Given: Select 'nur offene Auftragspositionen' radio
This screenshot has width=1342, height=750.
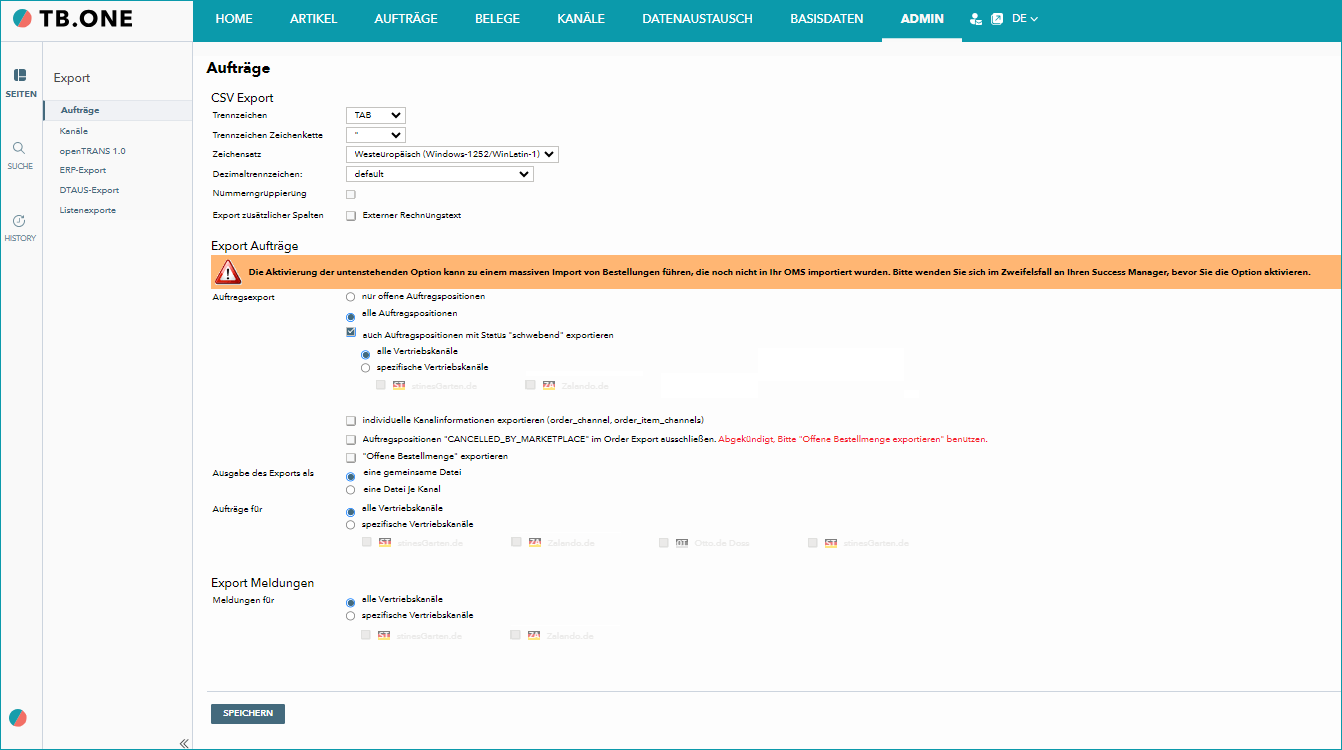Looking at the screenshot, I should coord(350,297).
